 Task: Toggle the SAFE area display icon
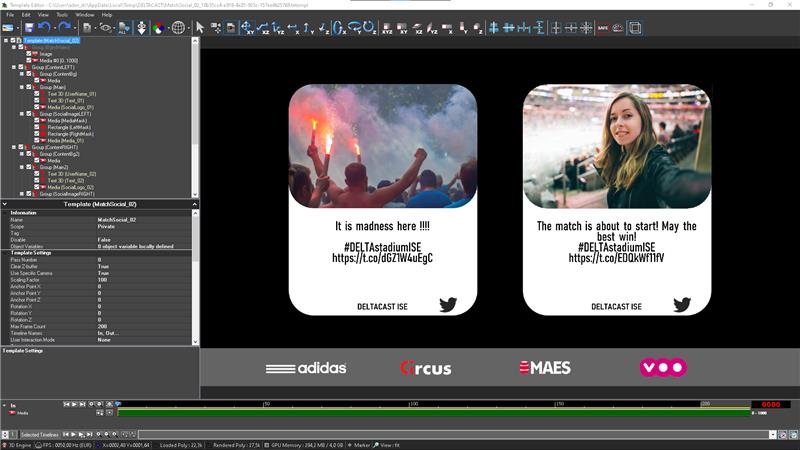[602, 27]
